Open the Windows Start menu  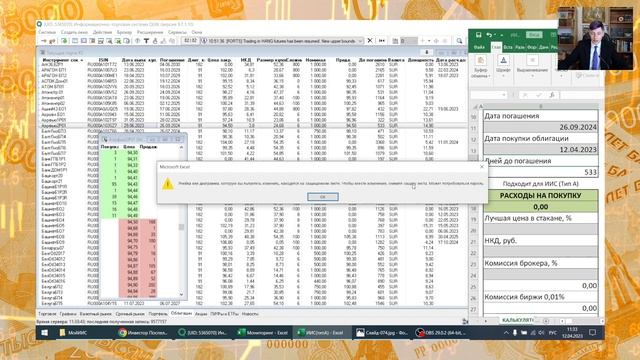(x=44, y=333)
